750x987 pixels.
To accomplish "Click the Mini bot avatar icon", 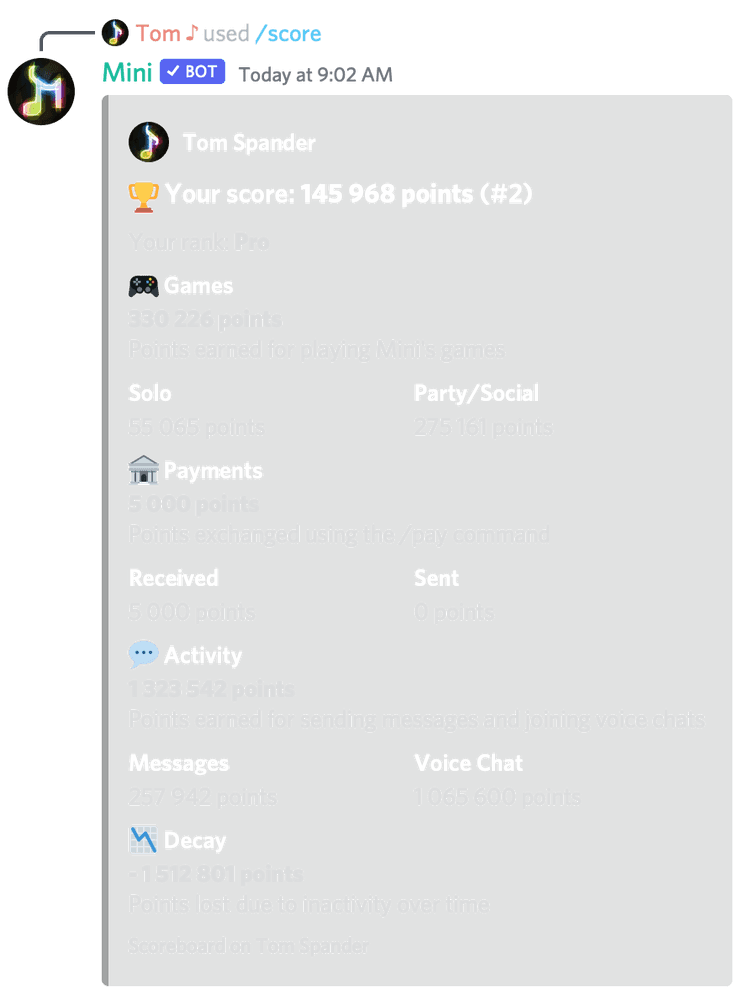I will [41, 90].
